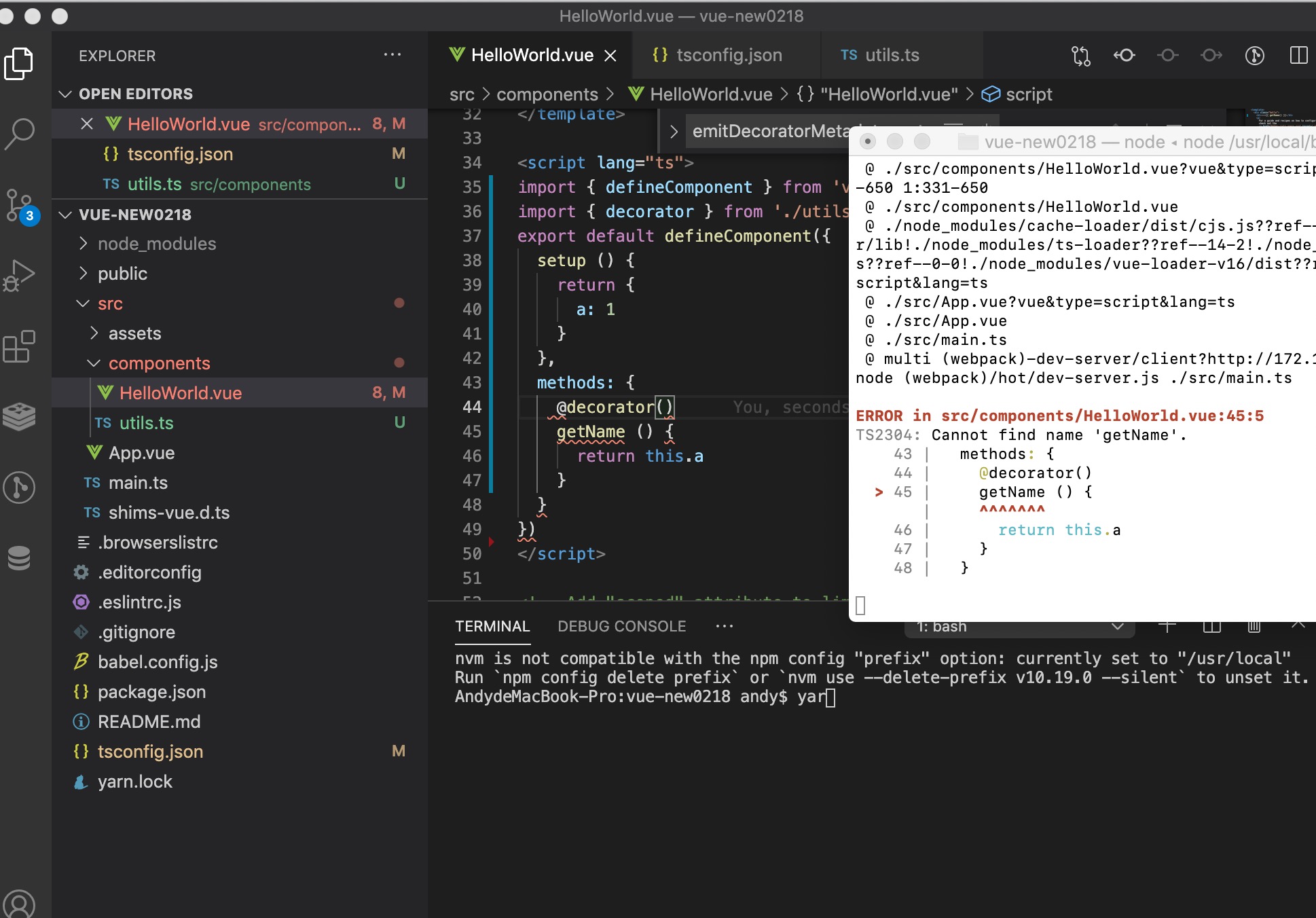Click the compare changes icon in editor toolbar
1316x918 pixels.
pyautogui.click(x=1081, y=56)
